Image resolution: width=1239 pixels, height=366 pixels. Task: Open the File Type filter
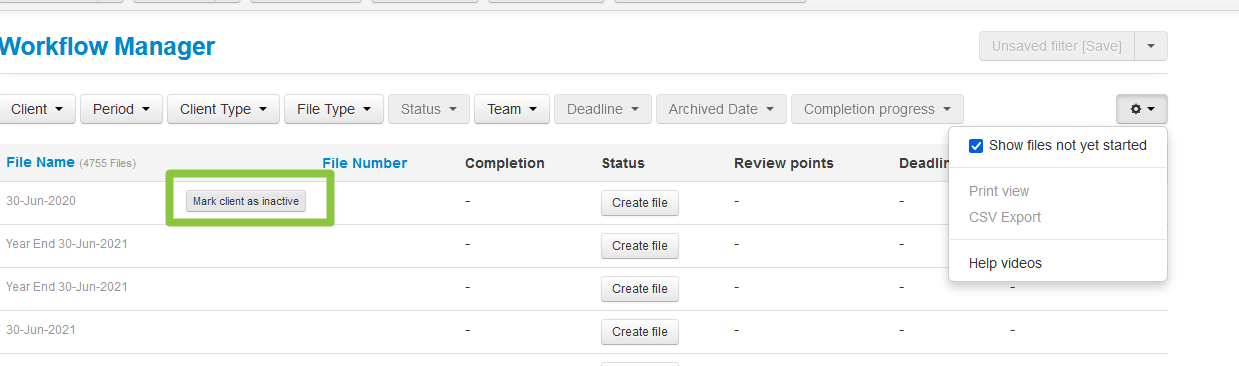tap(334, 109)
